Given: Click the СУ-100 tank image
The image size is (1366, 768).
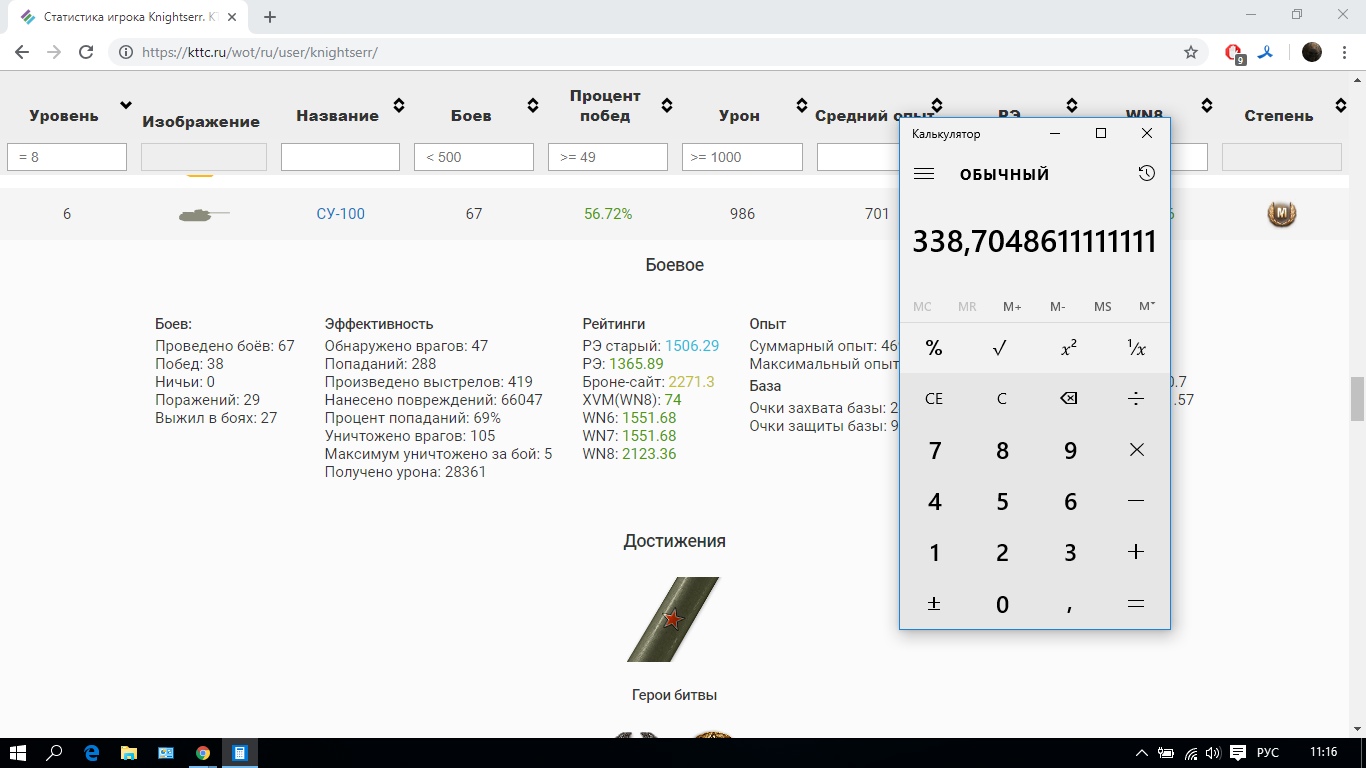Looking at the screenshot, I should pyautogui.click(x=204, y=214).
